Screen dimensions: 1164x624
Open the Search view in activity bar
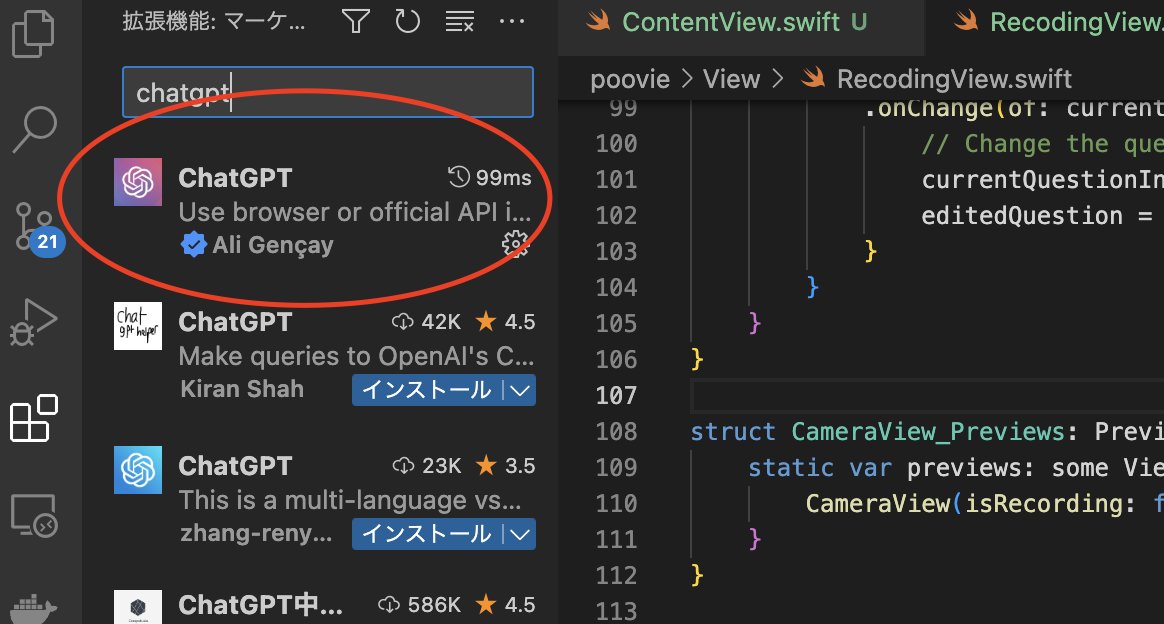click(x=34, y=129)
